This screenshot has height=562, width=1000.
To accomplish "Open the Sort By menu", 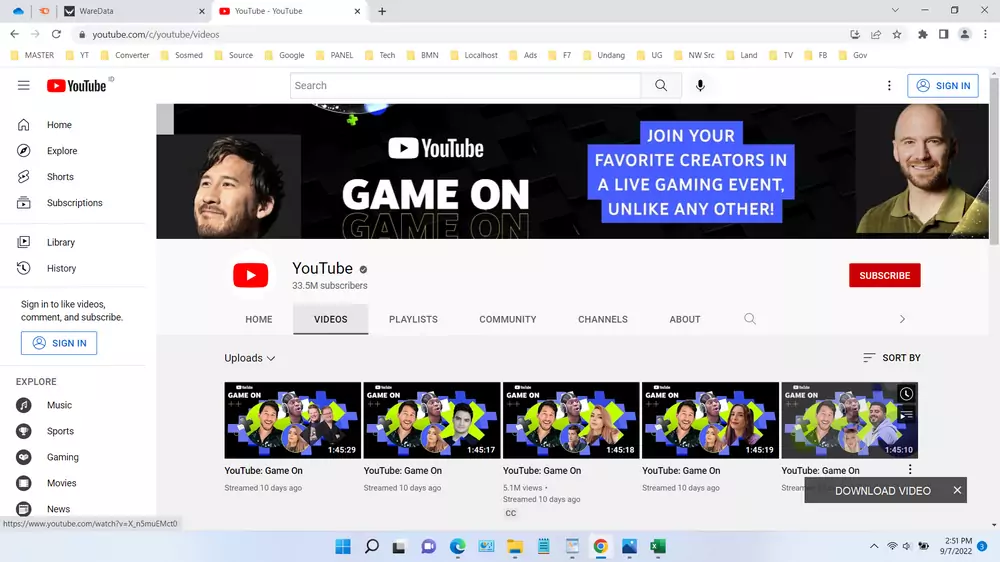I will click(892, 358).
